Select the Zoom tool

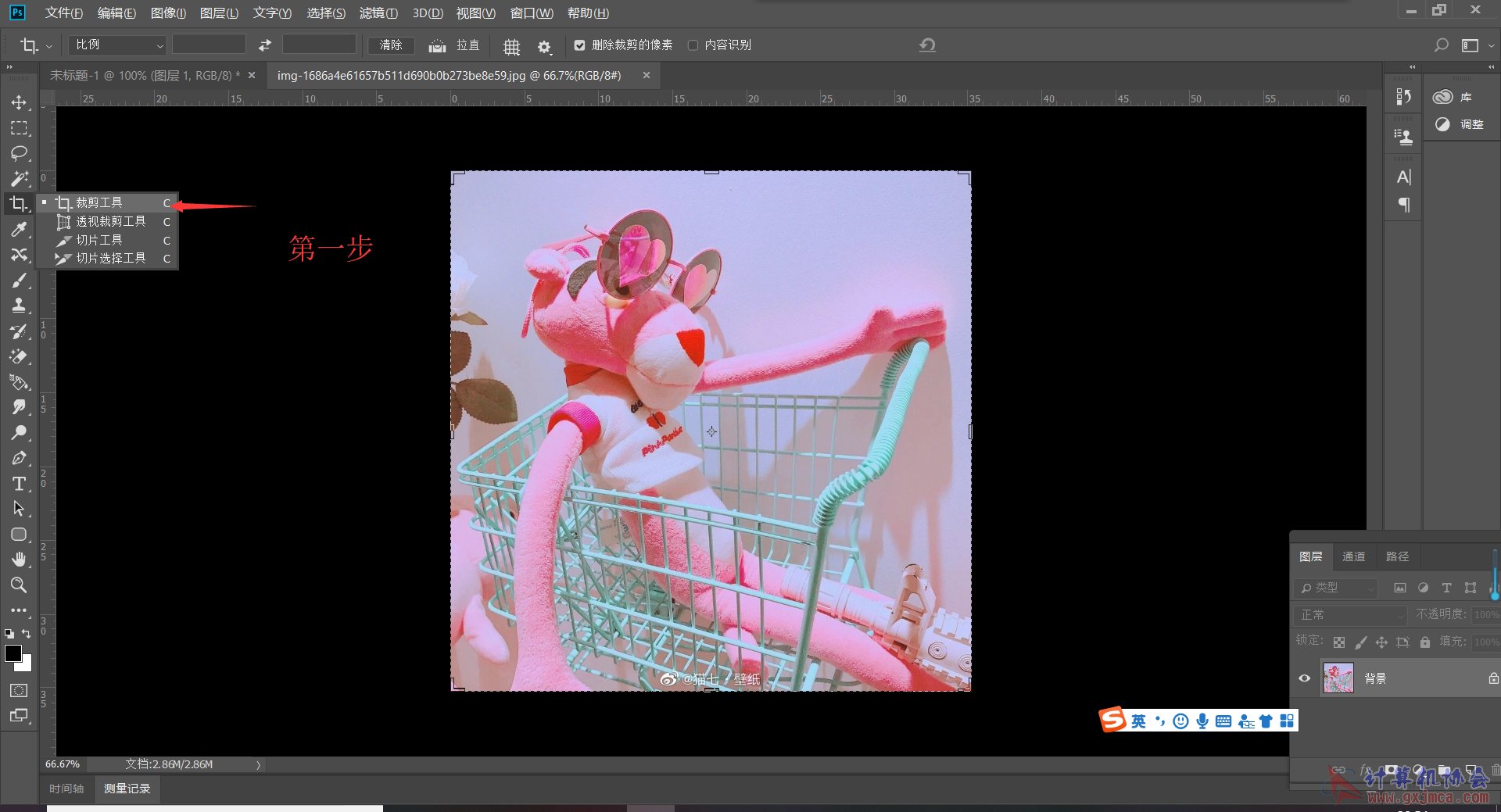(19, 585)
